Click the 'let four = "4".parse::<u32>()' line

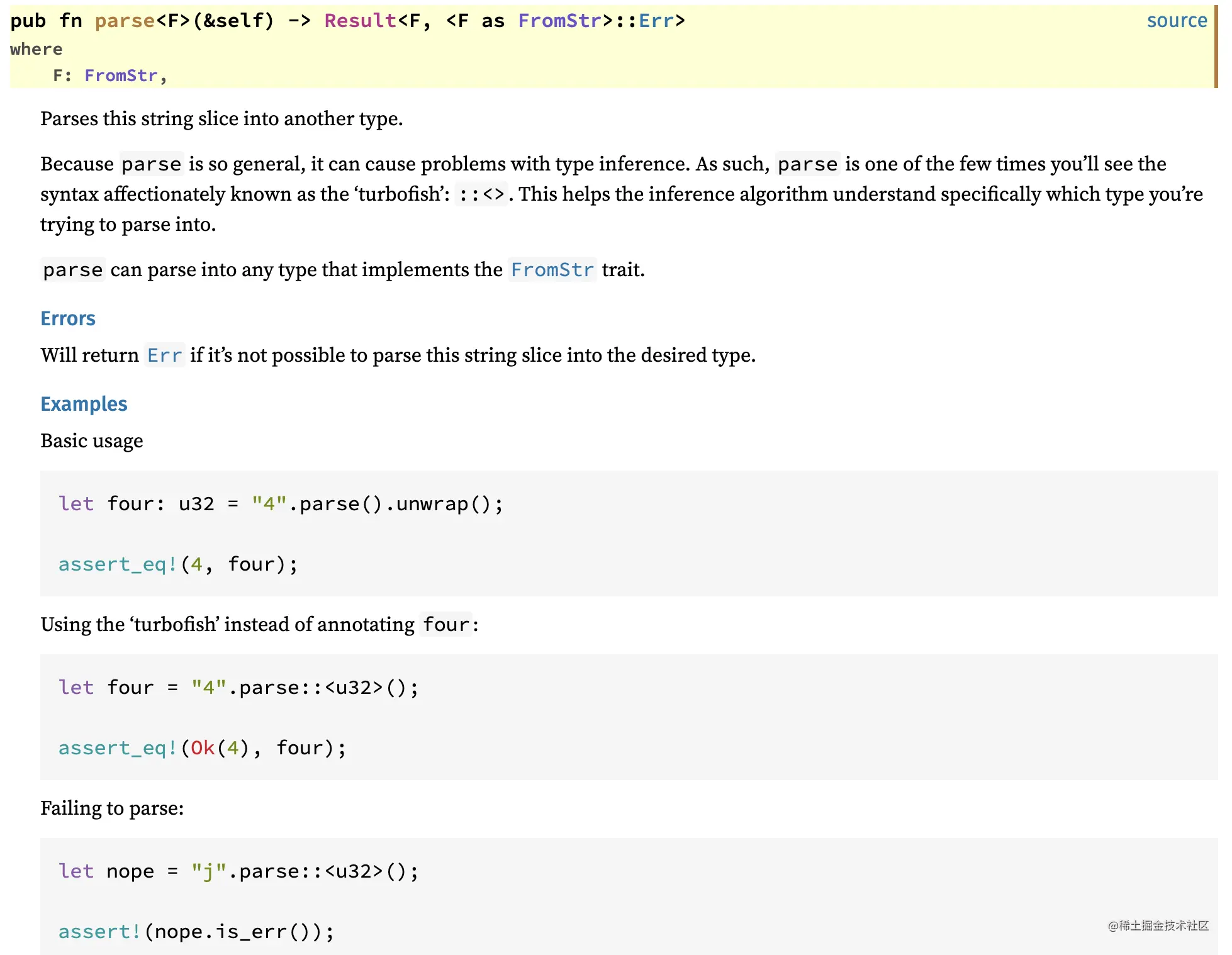coord(238,688)
